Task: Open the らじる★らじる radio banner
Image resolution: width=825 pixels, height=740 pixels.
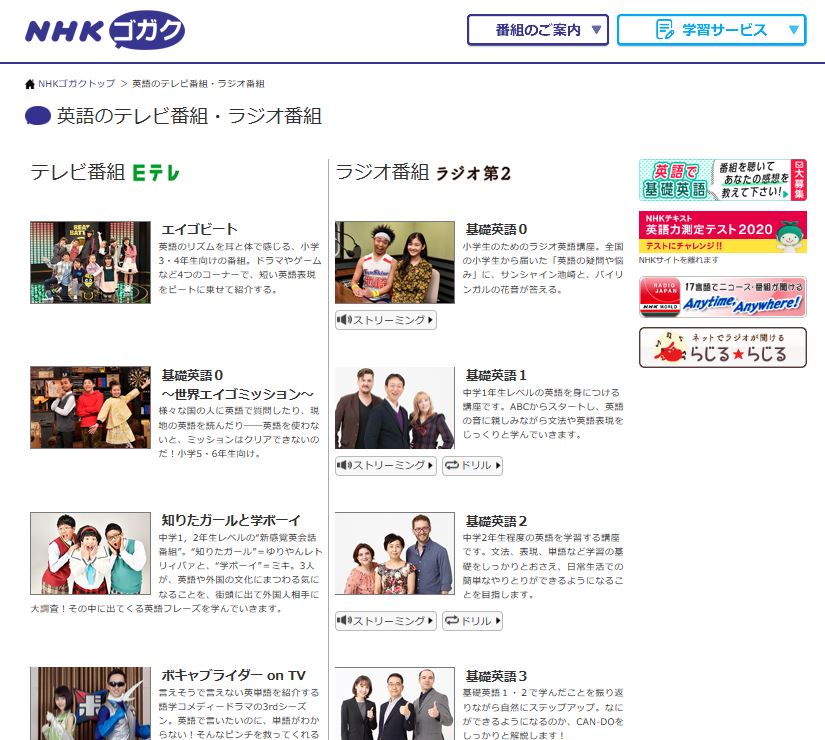Action: pos(722,348)
